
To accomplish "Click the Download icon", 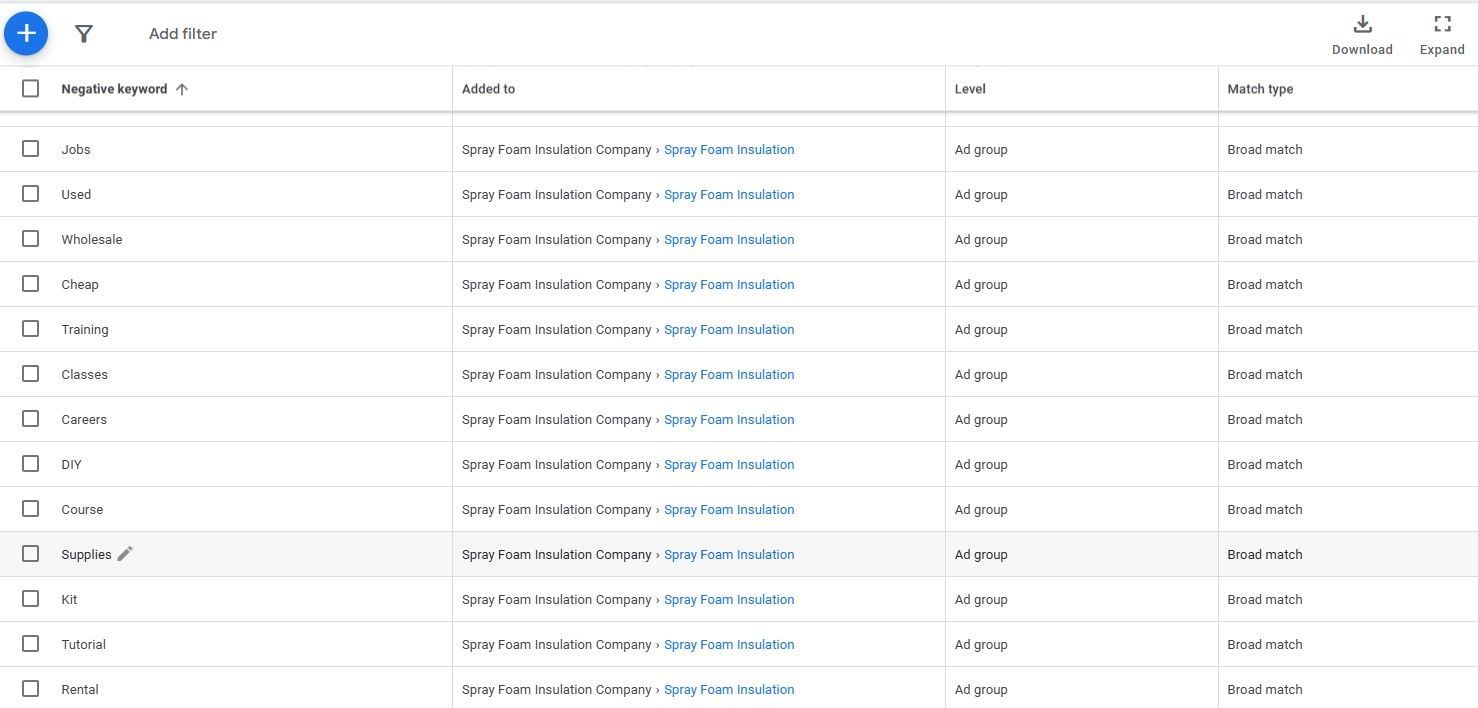I will pos(1362,25).
